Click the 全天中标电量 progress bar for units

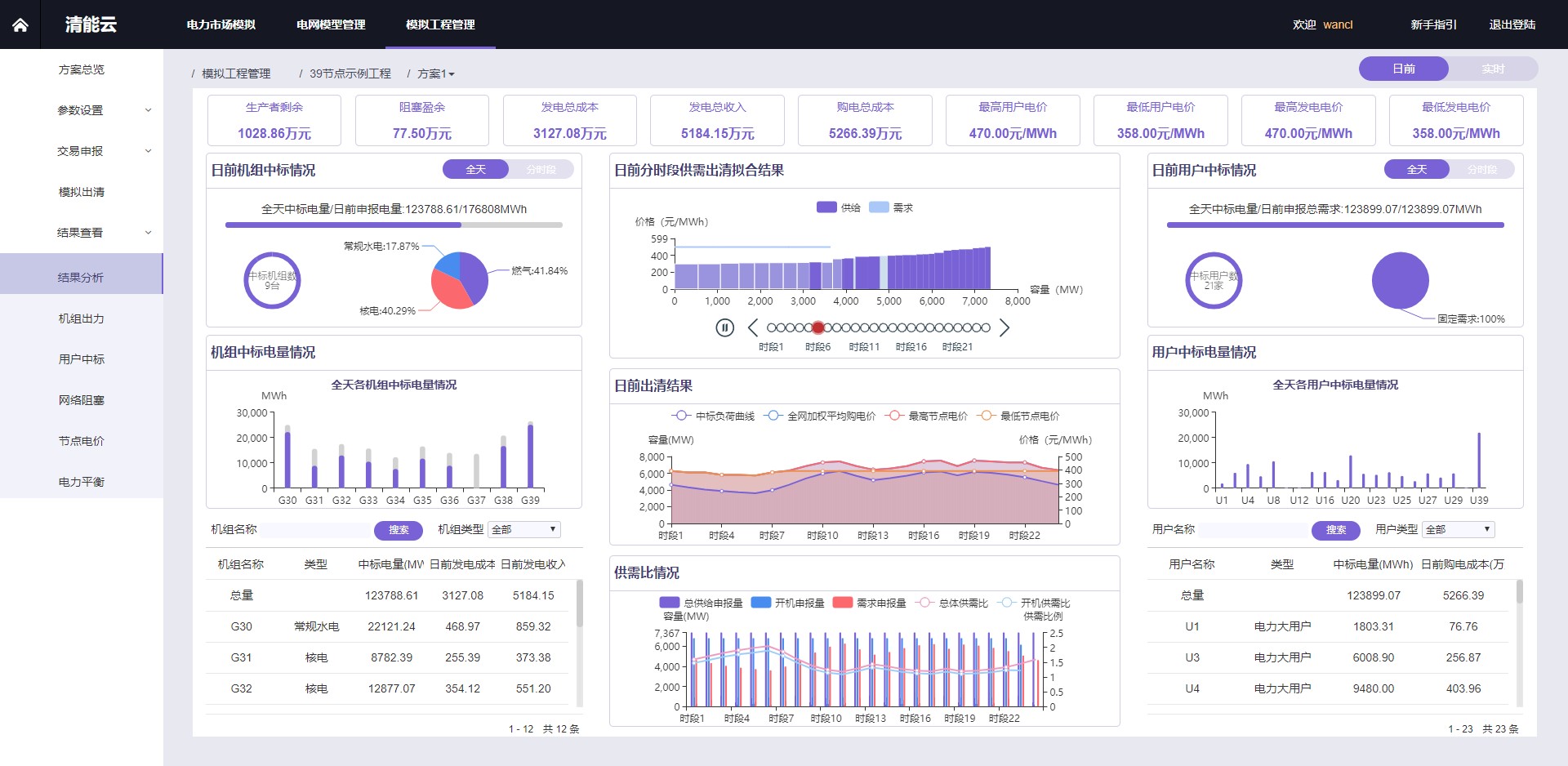[394, 225]
